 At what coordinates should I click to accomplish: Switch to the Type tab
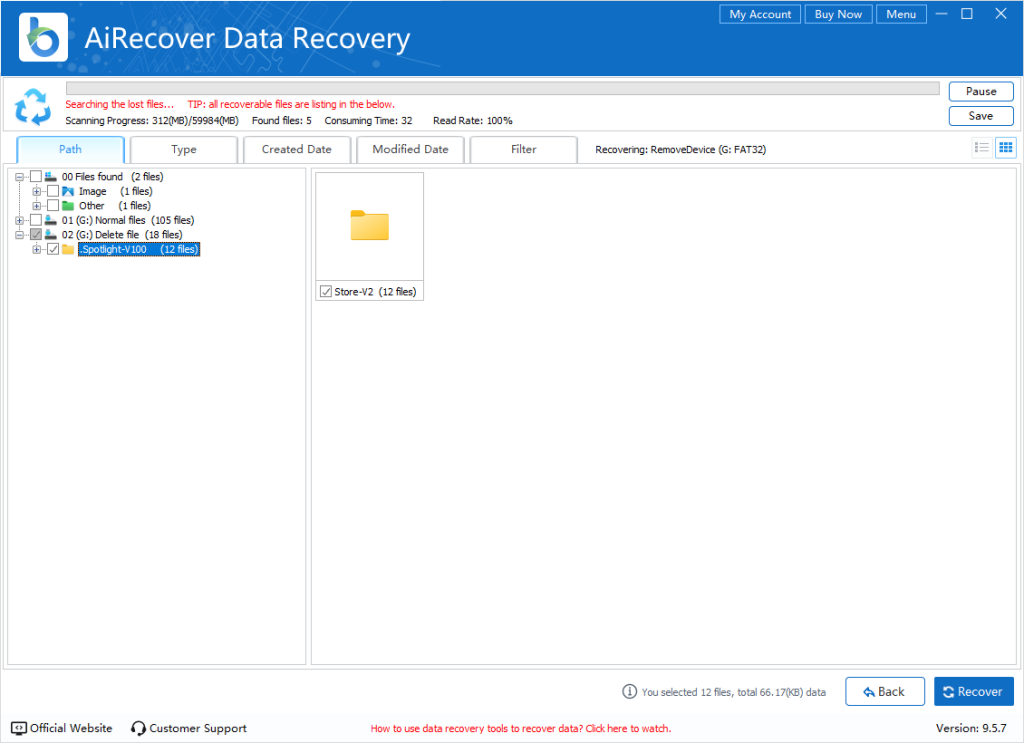click(183, 148)
